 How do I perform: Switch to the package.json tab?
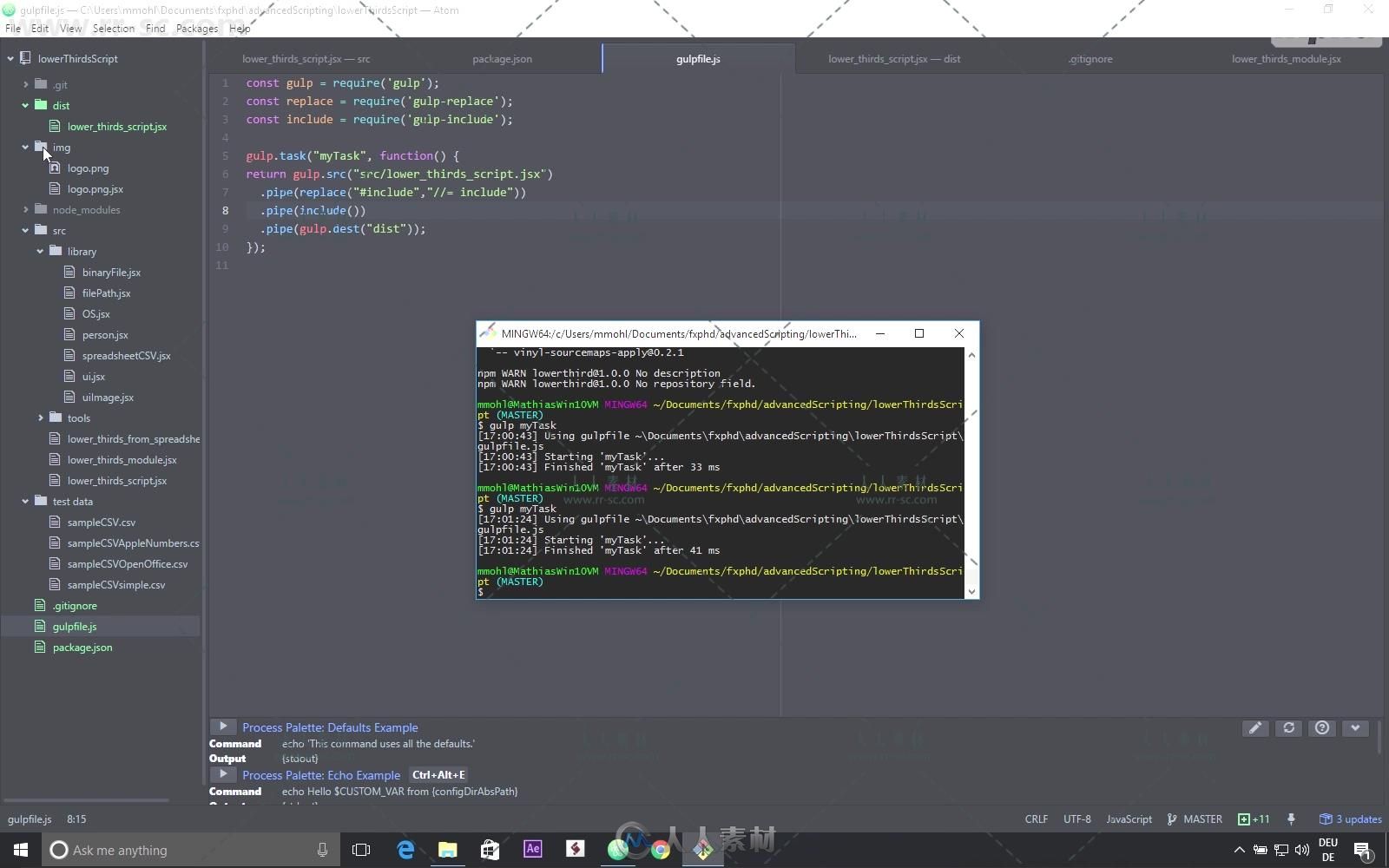(502, 59)
